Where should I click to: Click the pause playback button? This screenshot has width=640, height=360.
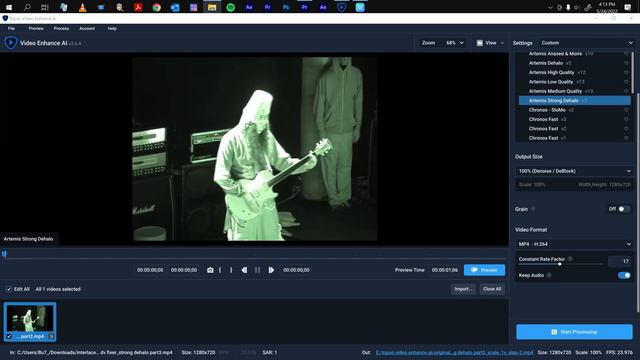pyautogui.click(x=258, y=270)
